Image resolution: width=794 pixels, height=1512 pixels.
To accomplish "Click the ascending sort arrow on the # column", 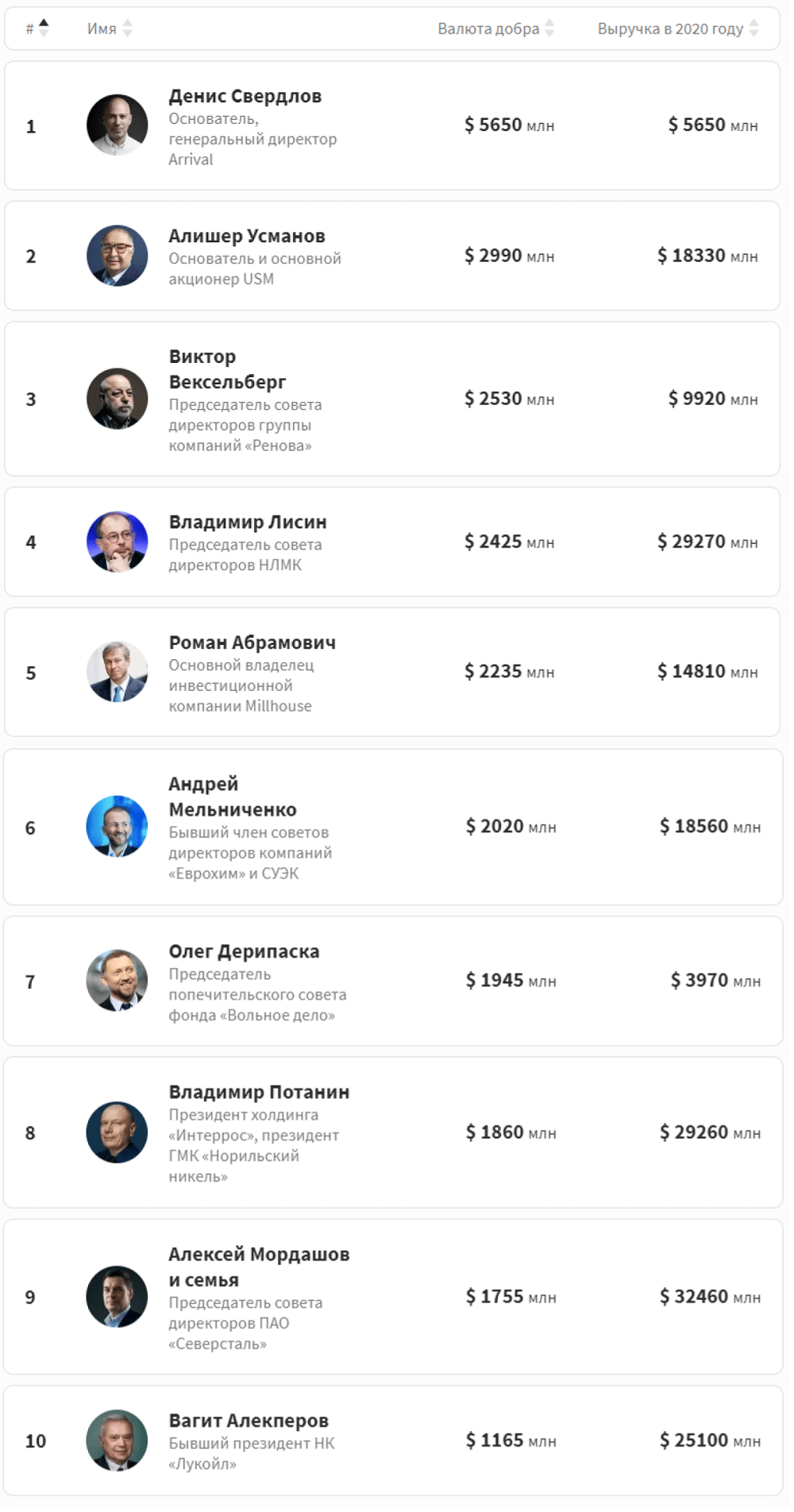I will pyautogui.click(x=43, y=22).
